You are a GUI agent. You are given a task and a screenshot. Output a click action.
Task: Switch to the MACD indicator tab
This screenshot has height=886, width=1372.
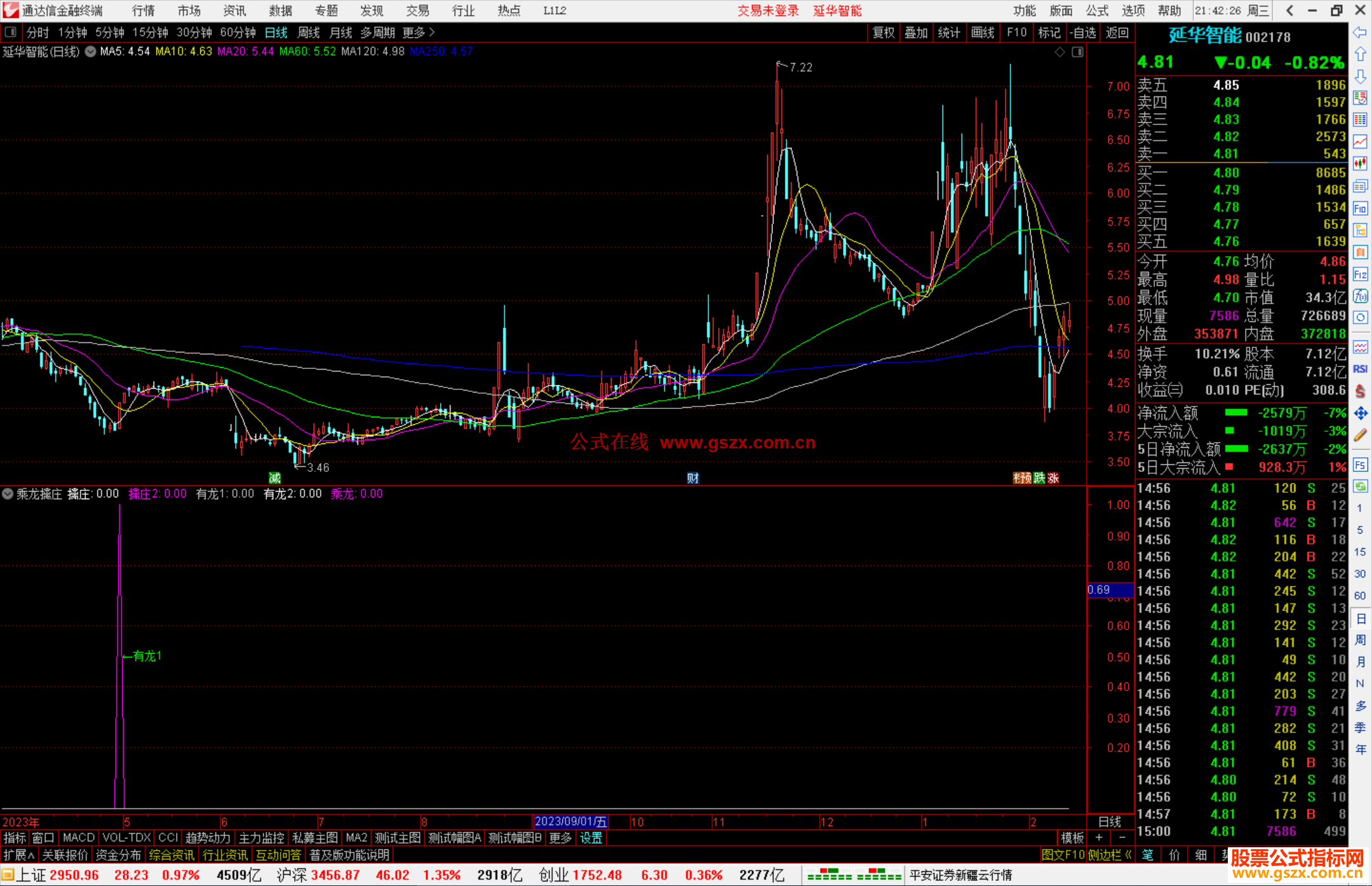[78, 838]
